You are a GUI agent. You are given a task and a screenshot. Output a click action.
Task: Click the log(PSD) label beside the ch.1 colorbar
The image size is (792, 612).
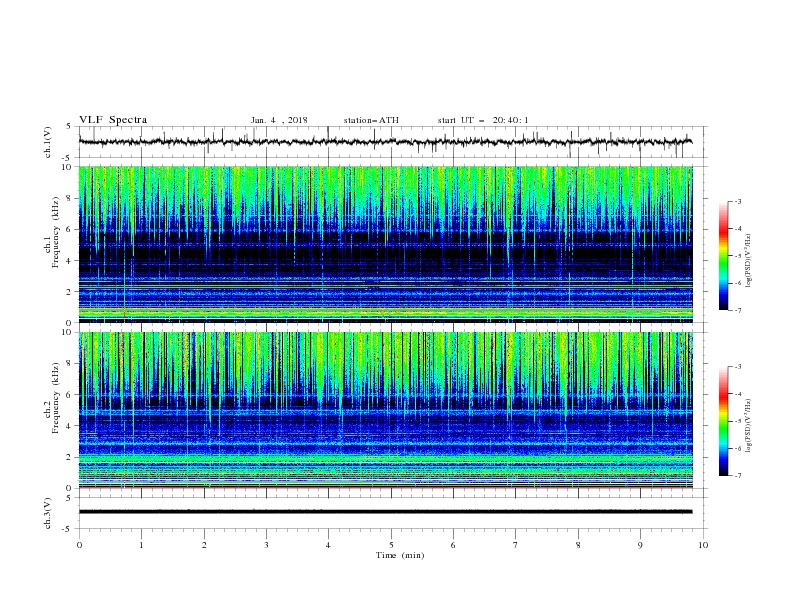pos(749,261)
